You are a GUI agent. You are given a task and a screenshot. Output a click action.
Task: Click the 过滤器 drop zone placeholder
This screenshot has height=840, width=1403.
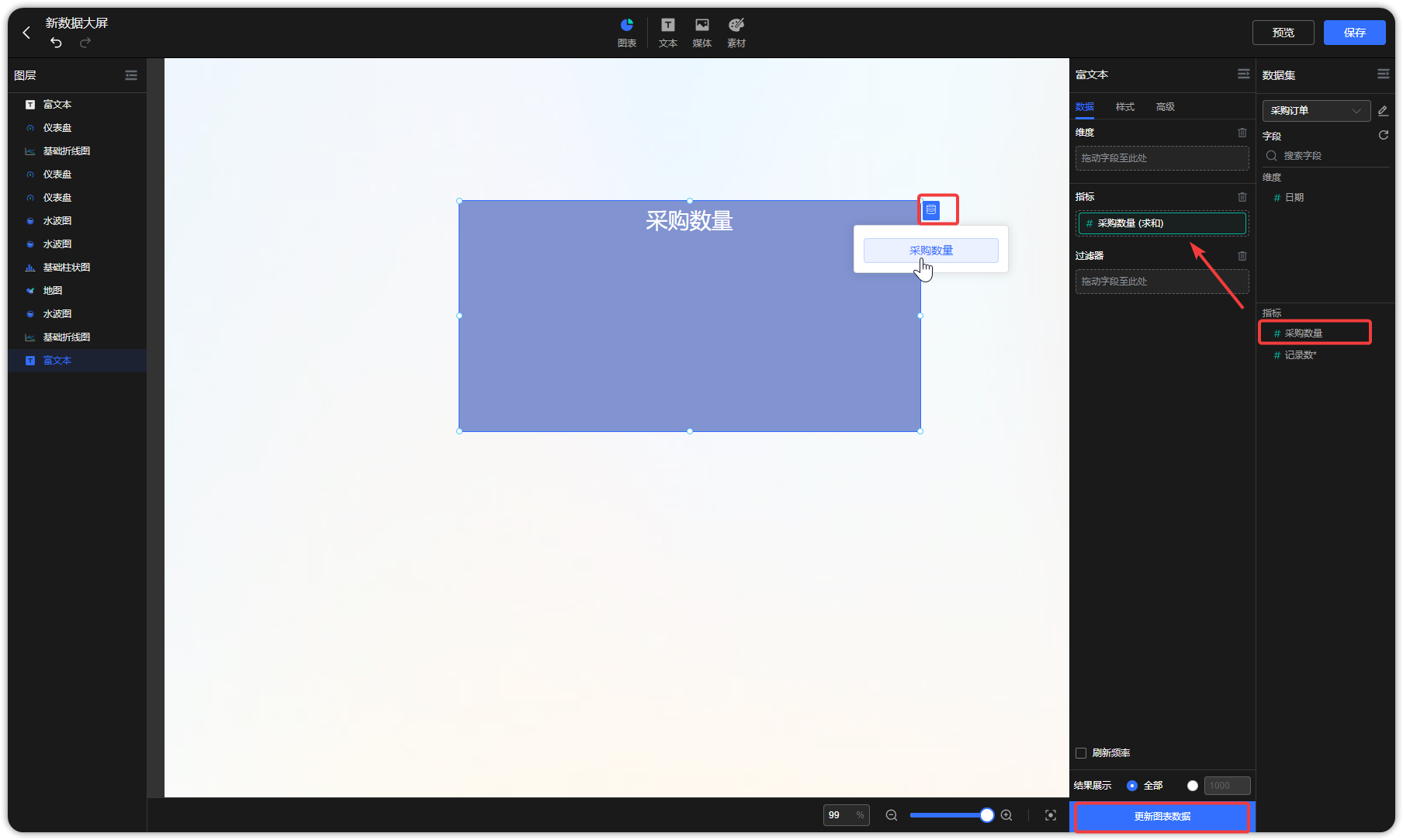1162,282
